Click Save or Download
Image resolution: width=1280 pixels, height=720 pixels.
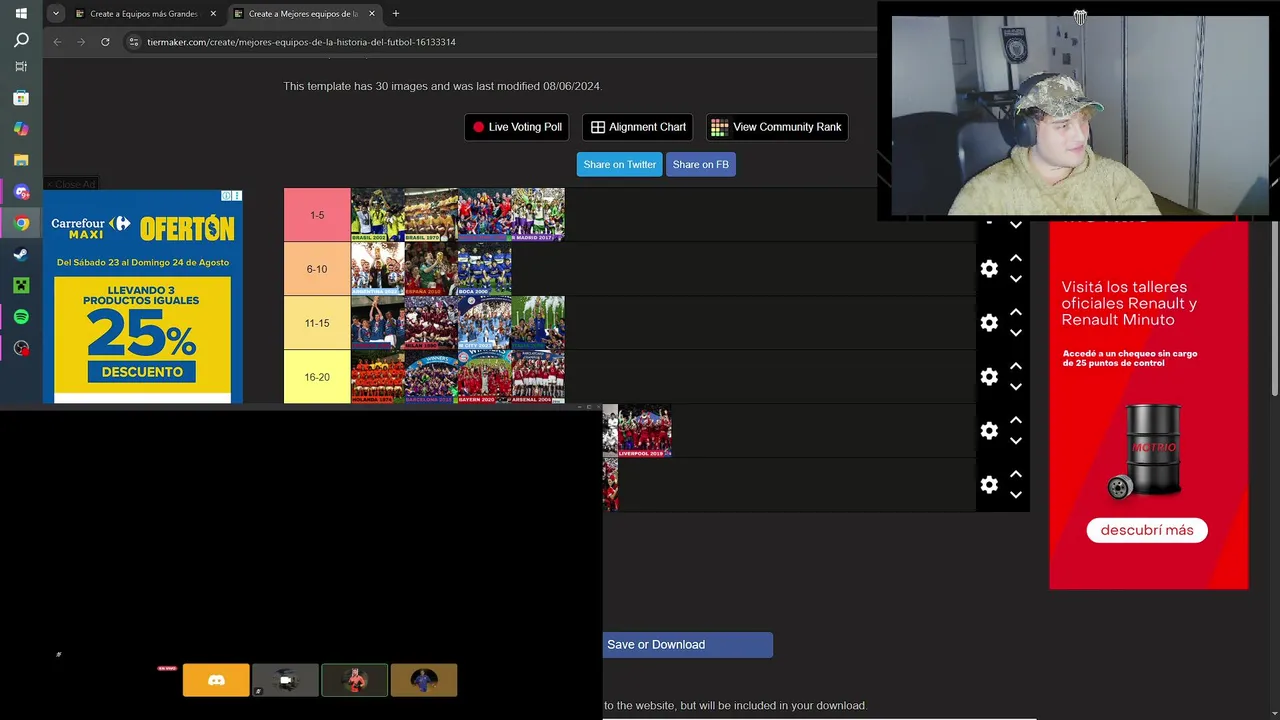click(x=688, y=645)
